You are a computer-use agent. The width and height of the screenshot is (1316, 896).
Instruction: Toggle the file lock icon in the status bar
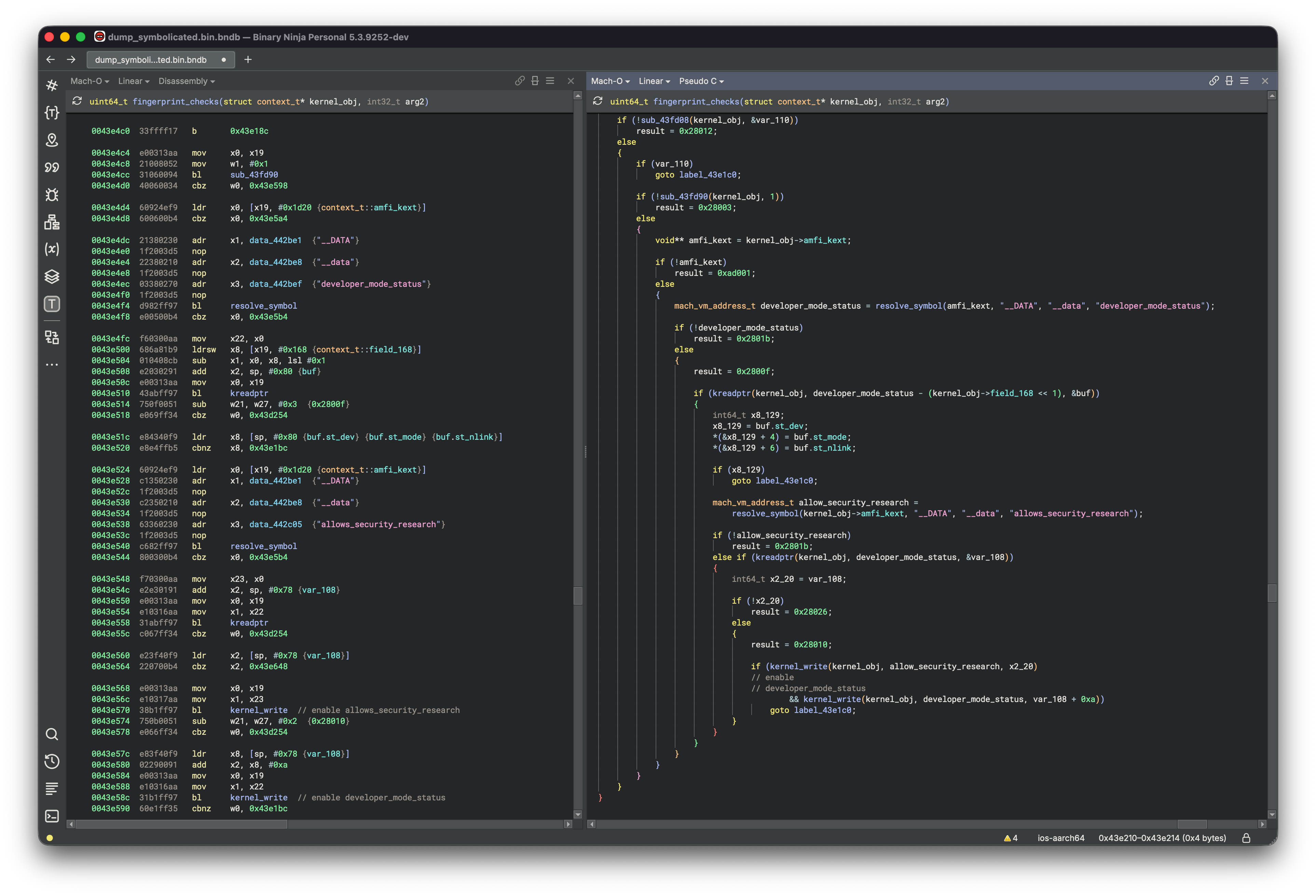pos(1246,838)
